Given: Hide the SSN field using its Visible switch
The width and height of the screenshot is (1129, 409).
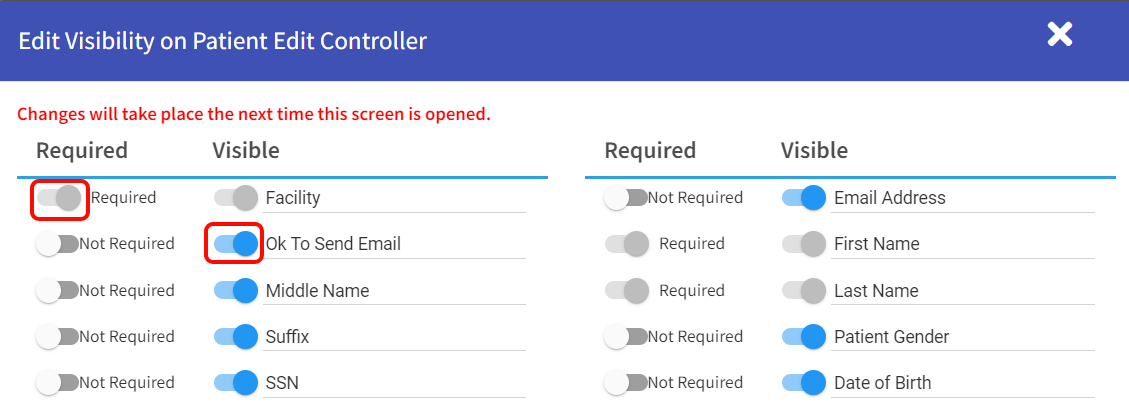Looking at the screenshot, I should 236,383.
